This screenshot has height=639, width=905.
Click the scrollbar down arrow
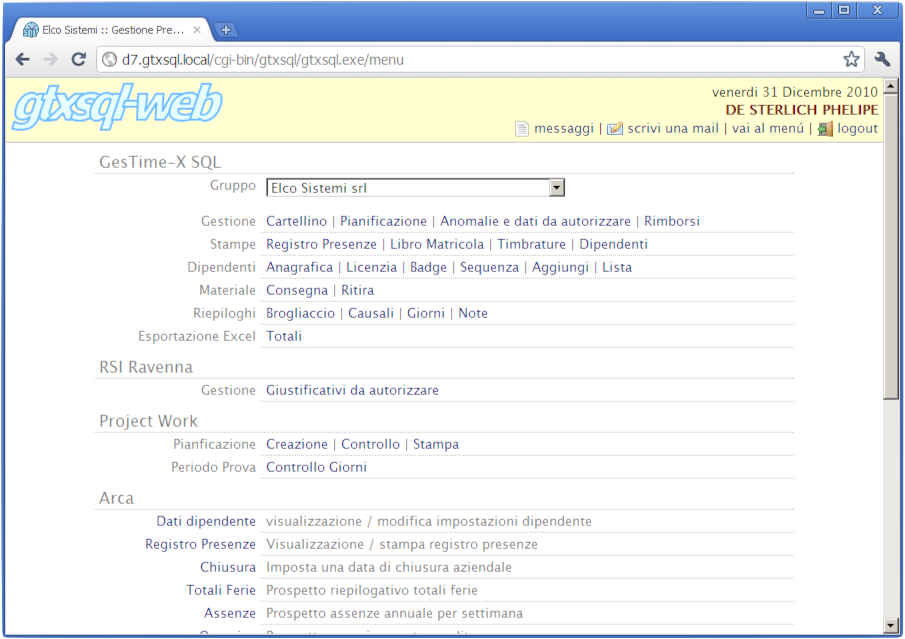[891, 626]
